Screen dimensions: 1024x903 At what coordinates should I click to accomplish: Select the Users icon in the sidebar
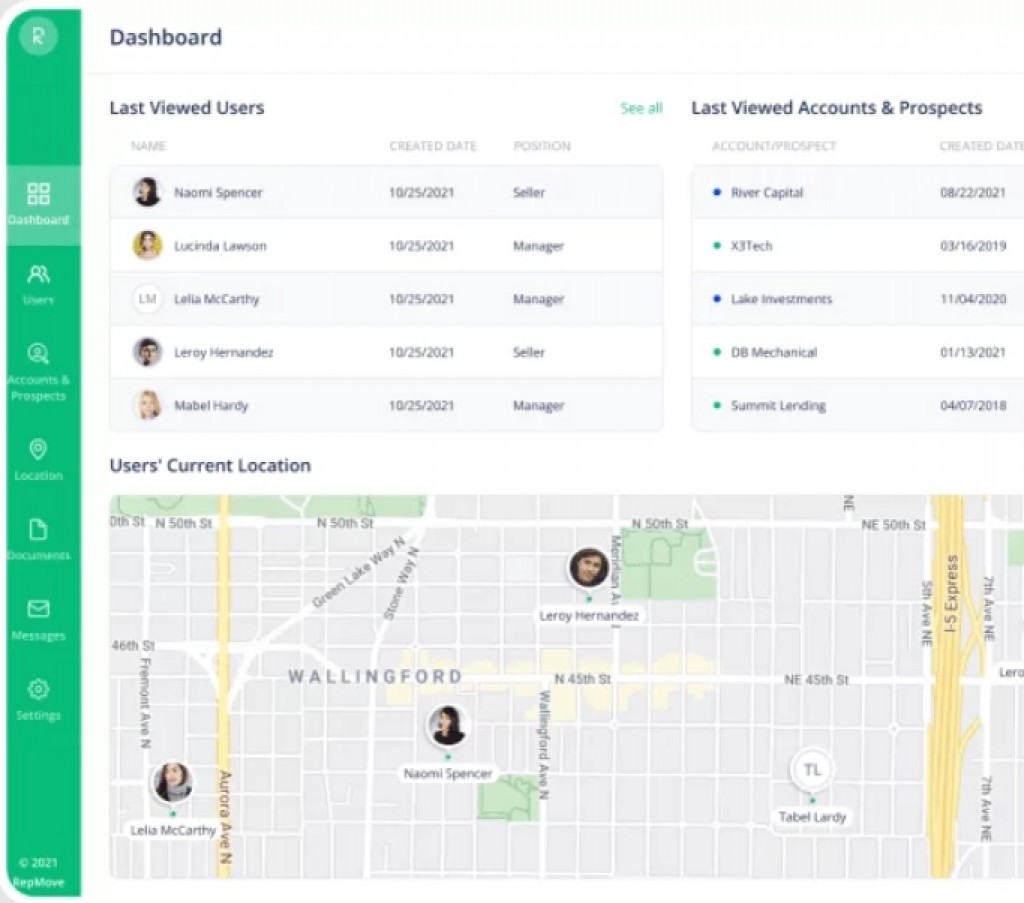(39, 274)
